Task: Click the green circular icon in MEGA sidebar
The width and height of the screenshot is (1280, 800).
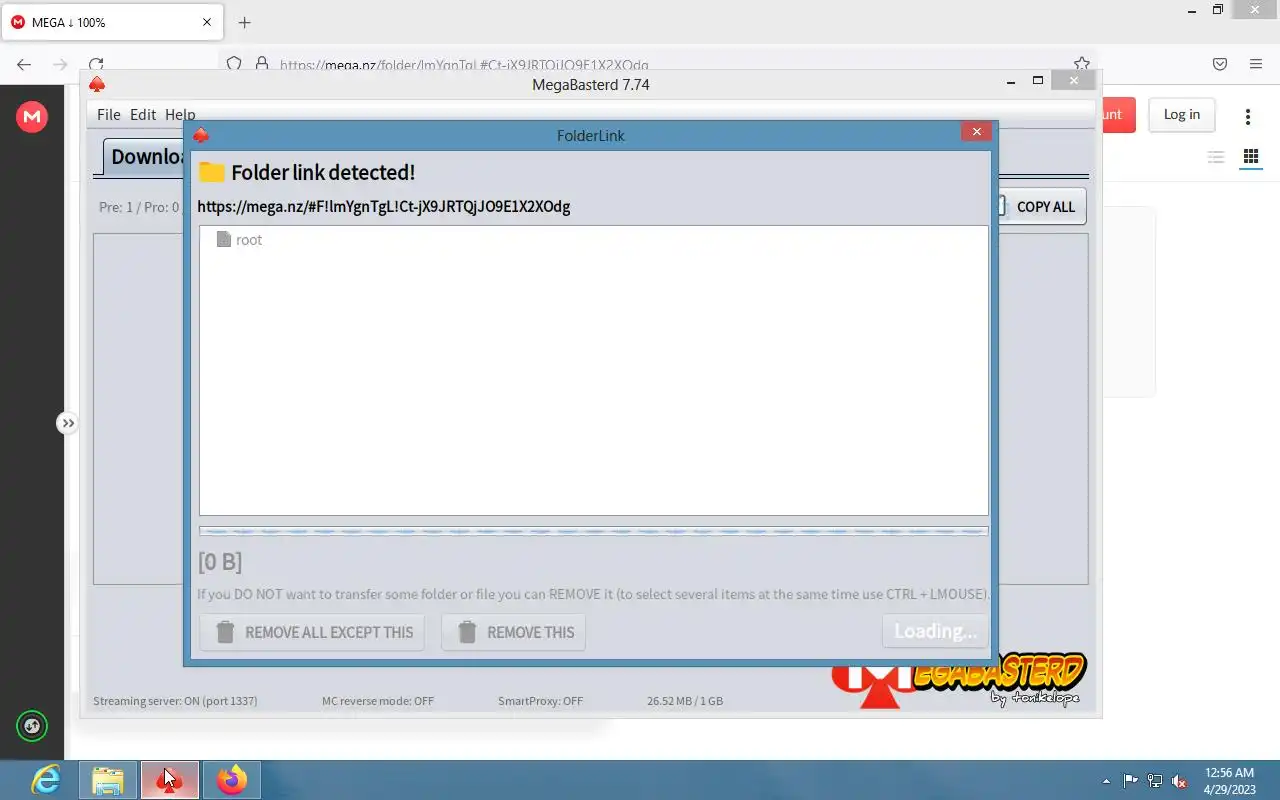Action: [x=32, y=726]
